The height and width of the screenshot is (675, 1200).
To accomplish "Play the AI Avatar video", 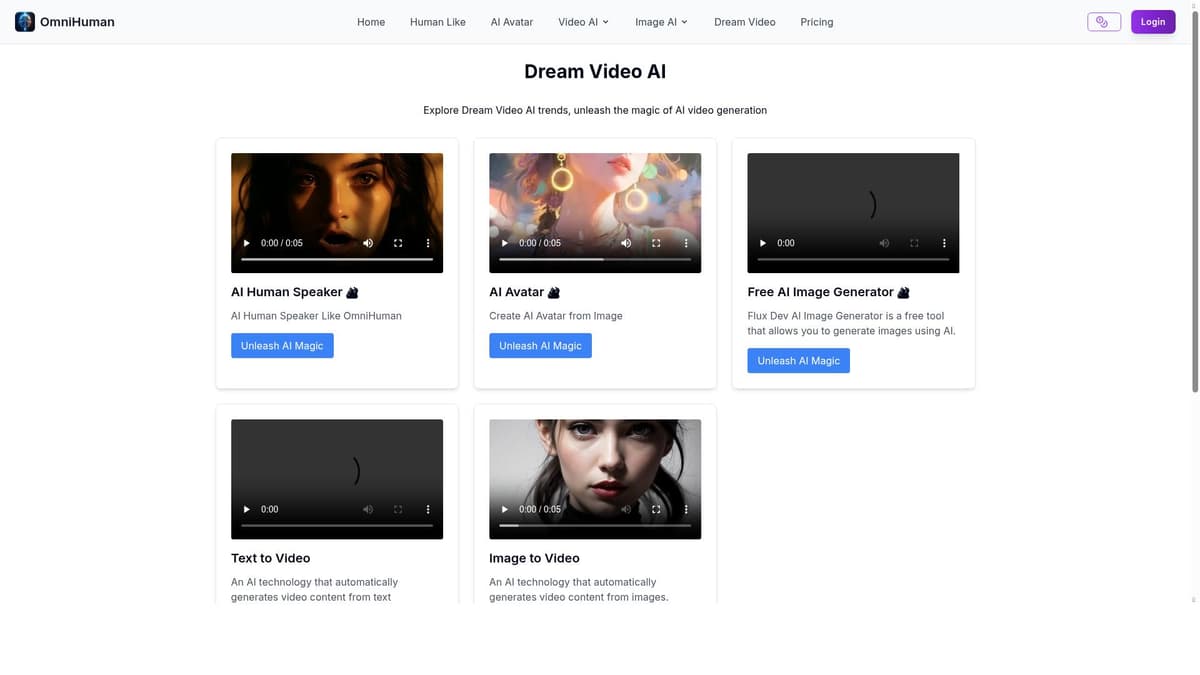I will point(505,243).
